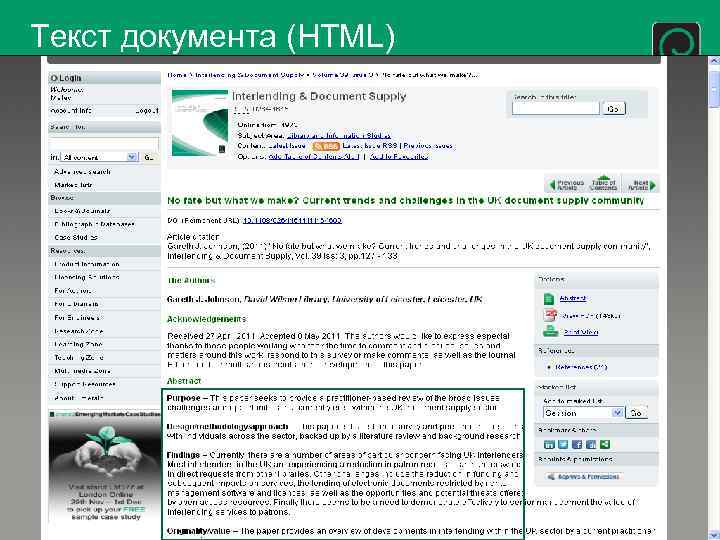Screen dimensions: 720x540
Task: Open the Abstract document icon
Action: 549,299
